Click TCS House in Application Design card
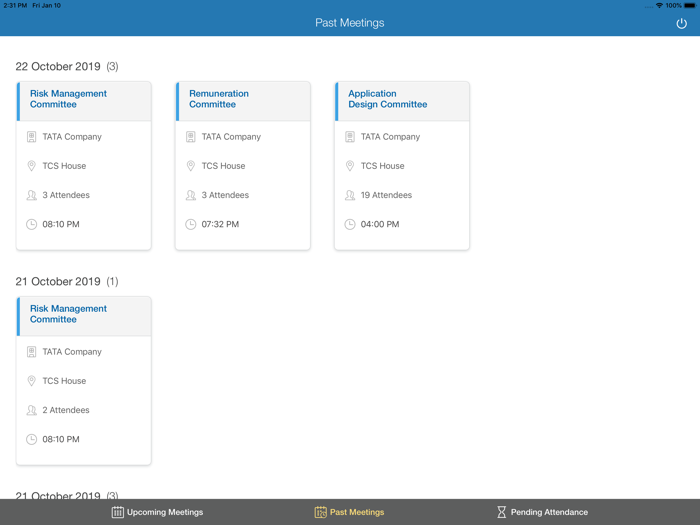 [x=383, y=166]
